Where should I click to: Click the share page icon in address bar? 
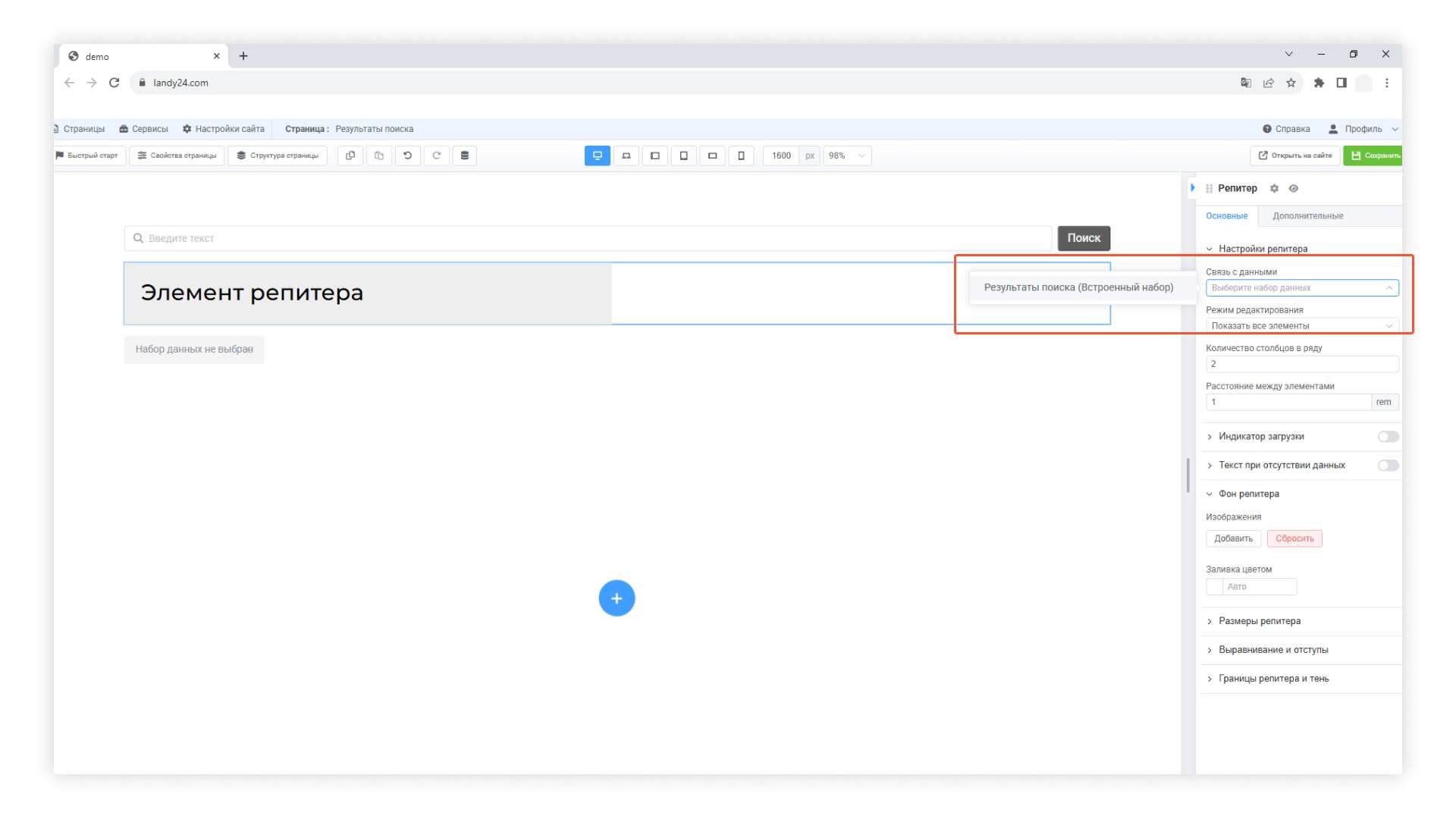1269,83
